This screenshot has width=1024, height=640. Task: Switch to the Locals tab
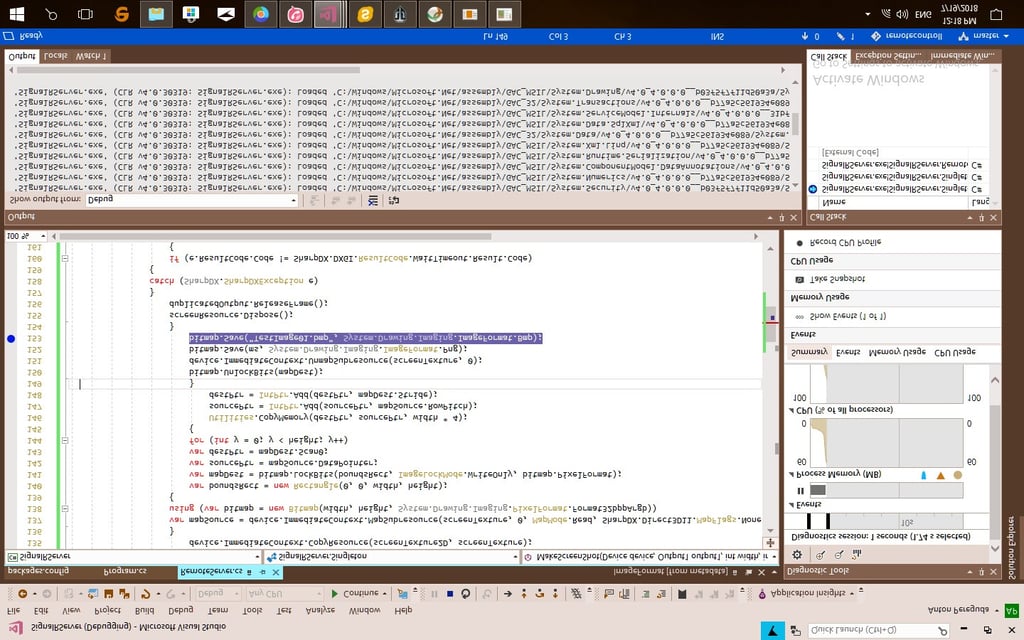[x=56, y=56]
